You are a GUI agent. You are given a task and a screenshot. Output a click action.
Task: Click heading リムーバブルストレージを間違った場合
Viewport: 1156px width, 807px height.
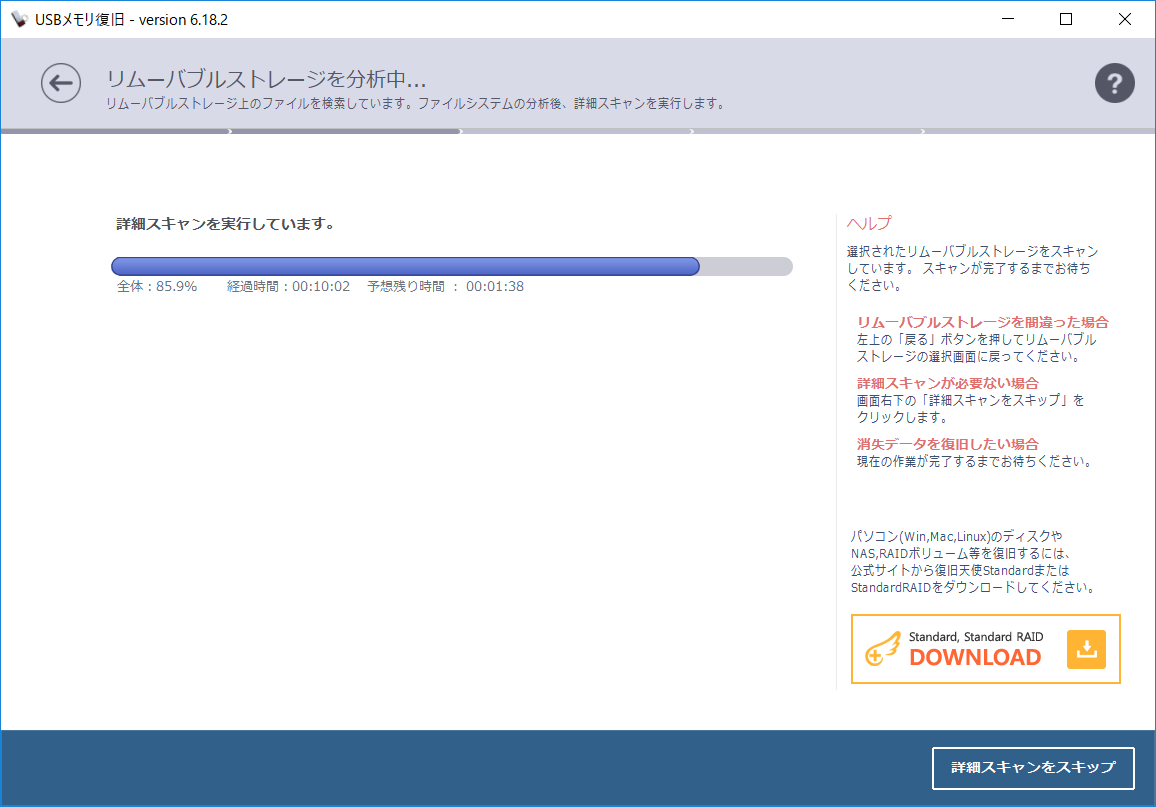(x=982, y=322)
